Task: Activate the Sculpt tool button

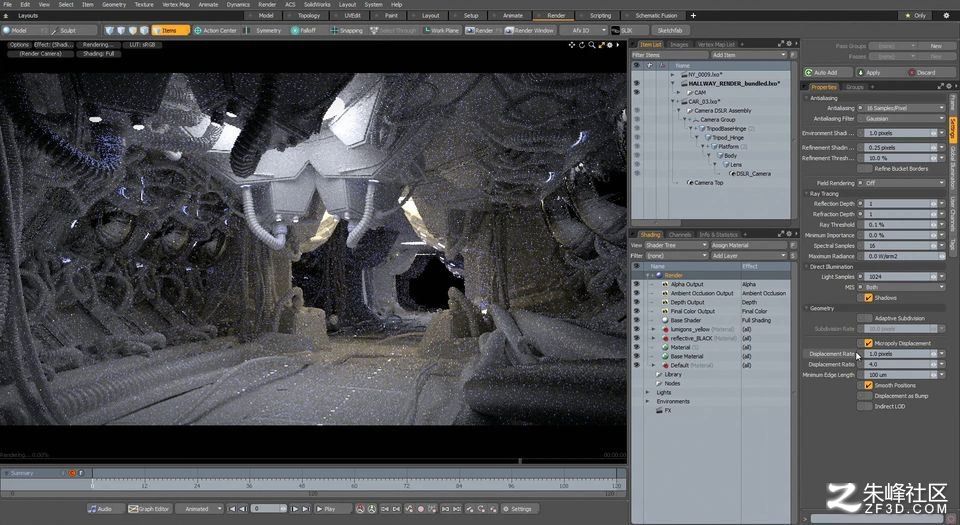Action: pyautogui.click(x=73, y=30)
